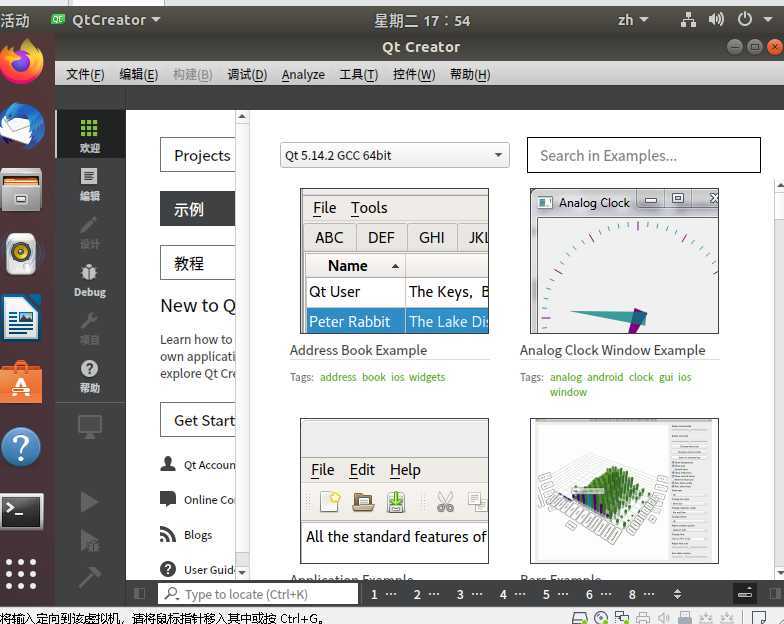Open Terminal from the dock
Screen dimensions: 784x624
22,511
